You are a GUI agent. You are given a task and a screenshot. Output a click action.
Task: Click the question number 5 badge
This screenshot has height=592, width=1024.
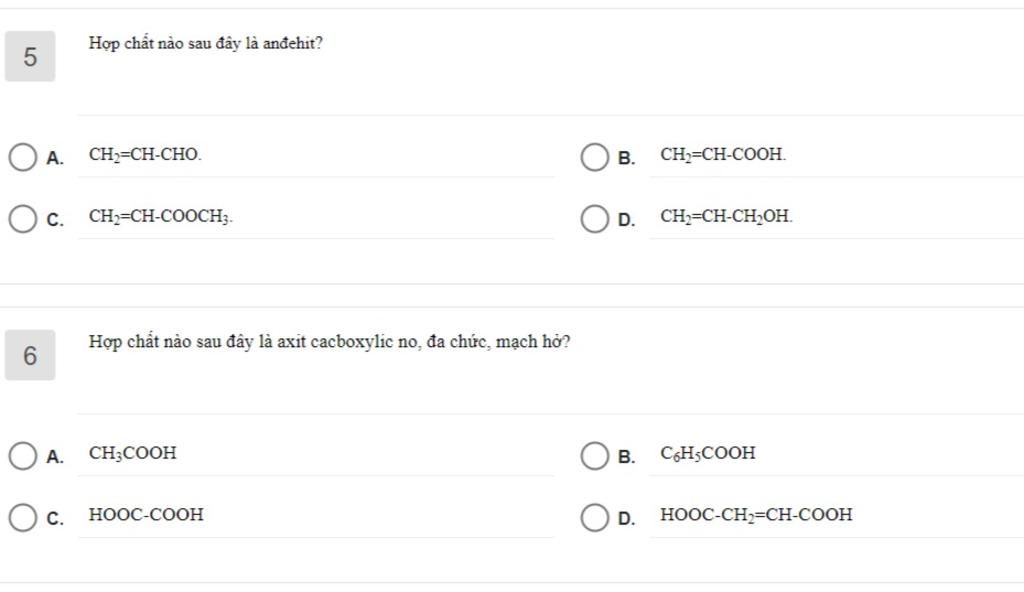pyautogui.click(x=30, y=57)
